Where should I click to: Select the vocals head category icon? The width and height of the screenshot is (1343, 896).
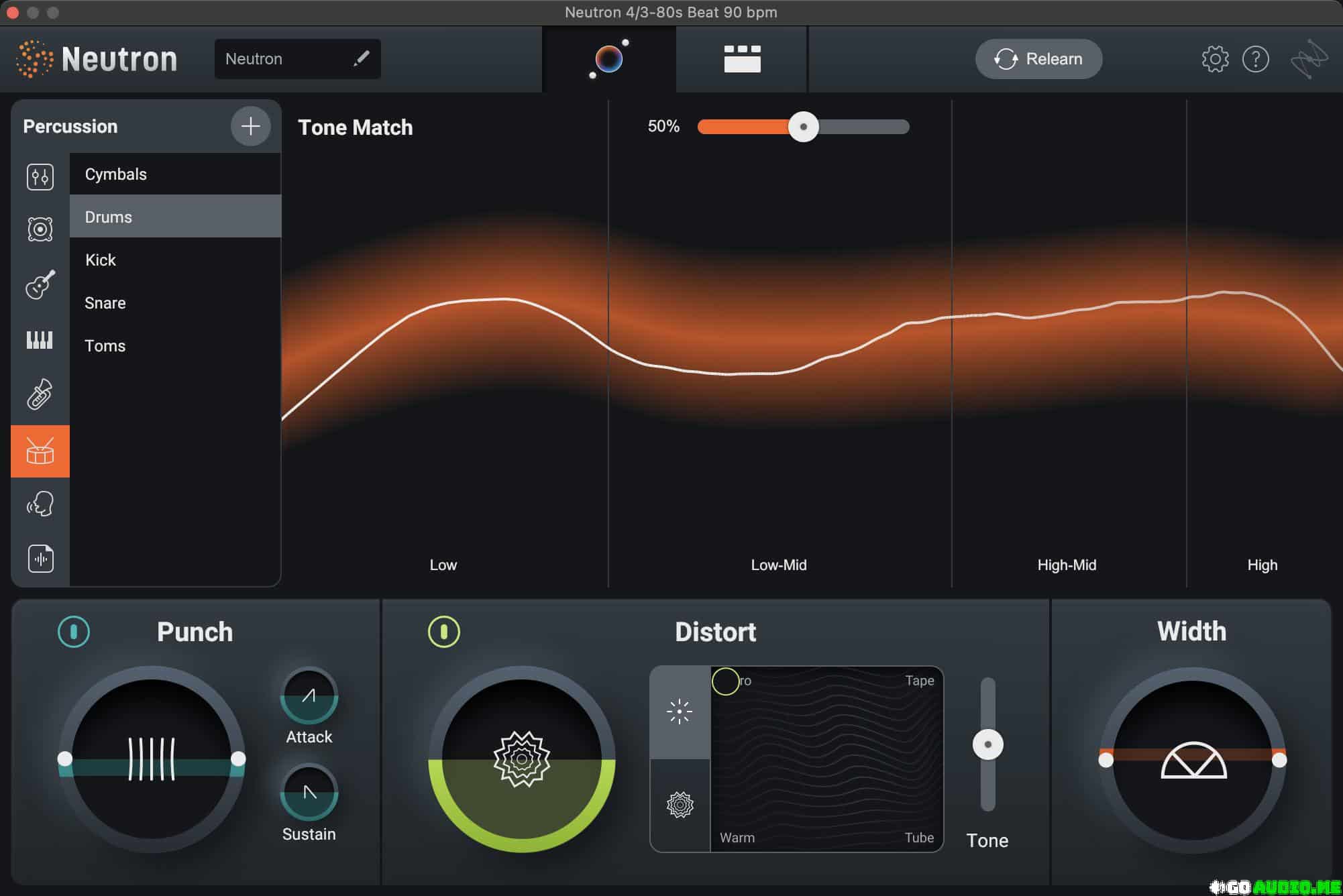tap(40, 504)
